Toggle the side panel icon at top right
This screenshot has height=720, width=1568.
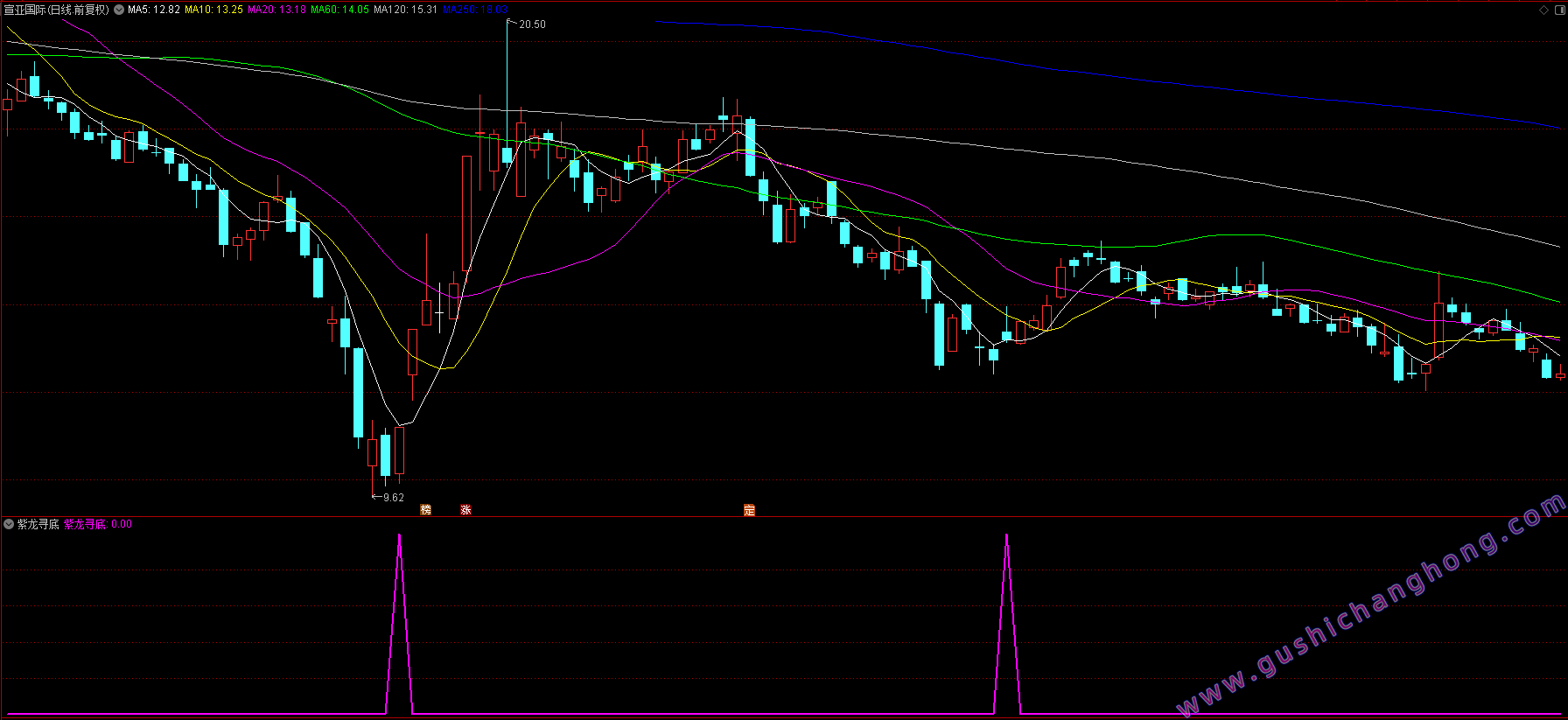pos(1558,10)
